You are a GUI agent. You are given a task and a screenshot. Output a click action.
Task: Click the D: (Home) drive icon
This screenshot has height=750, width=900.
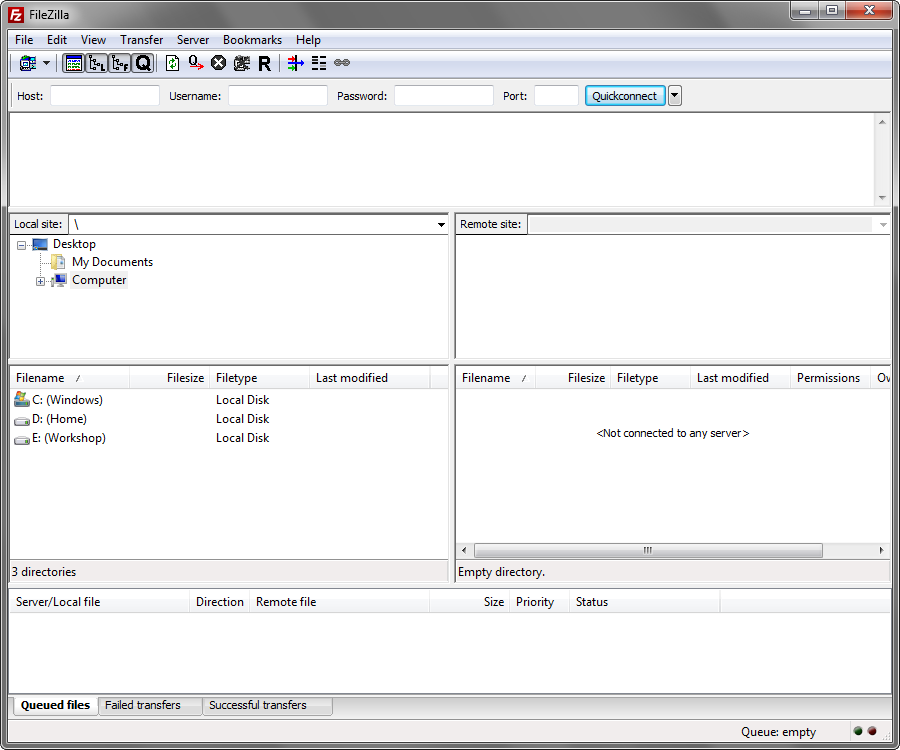point(22,421)
